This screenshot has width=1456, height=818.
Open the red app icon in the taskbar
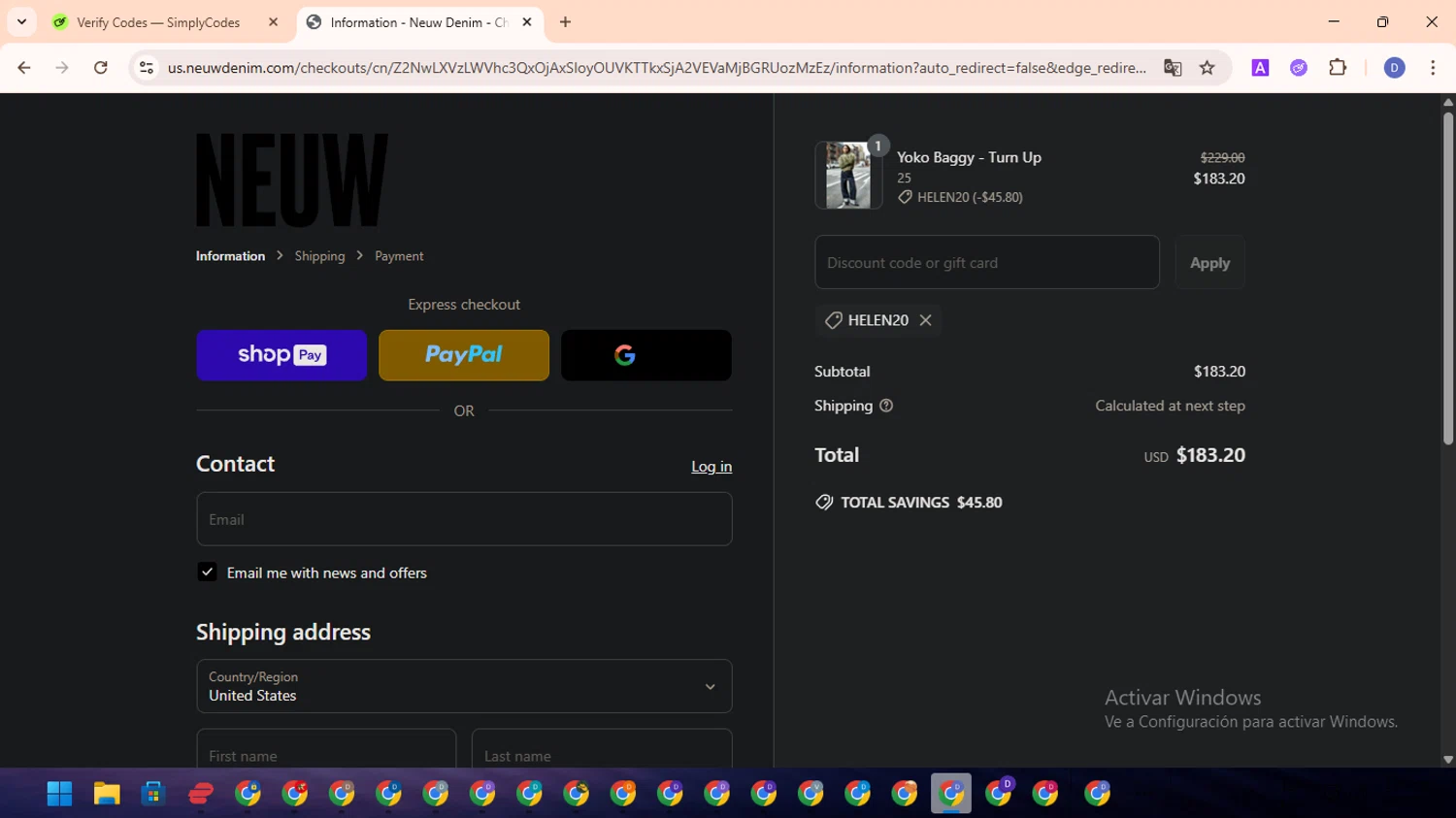tap(200, 794)
